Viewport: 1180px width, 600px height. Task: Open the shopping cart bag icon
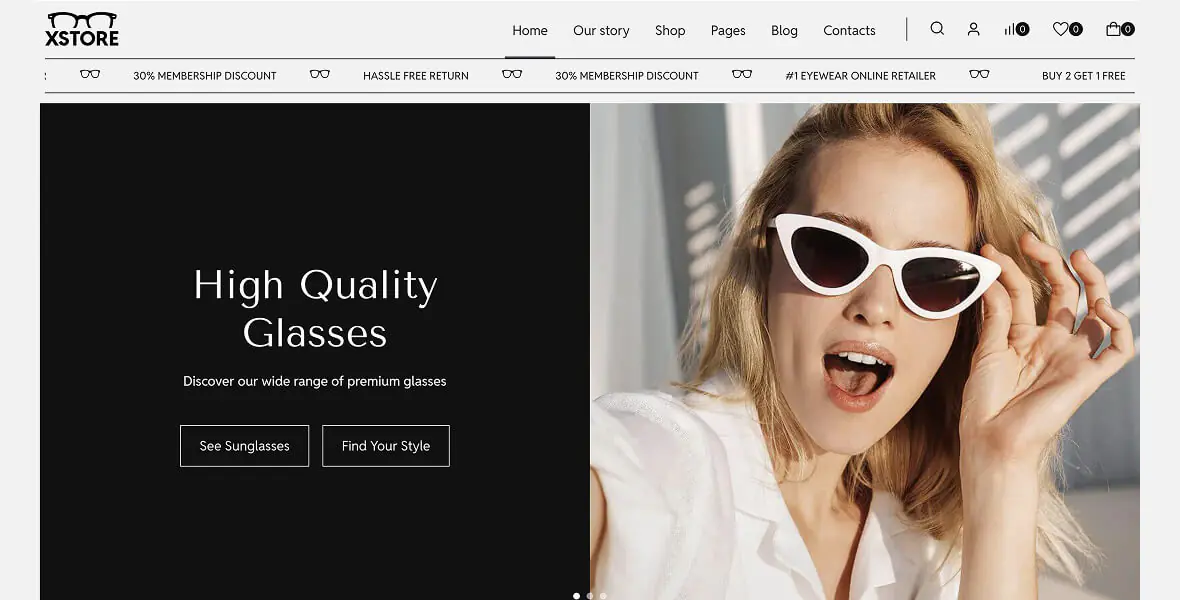(1113, 29)
